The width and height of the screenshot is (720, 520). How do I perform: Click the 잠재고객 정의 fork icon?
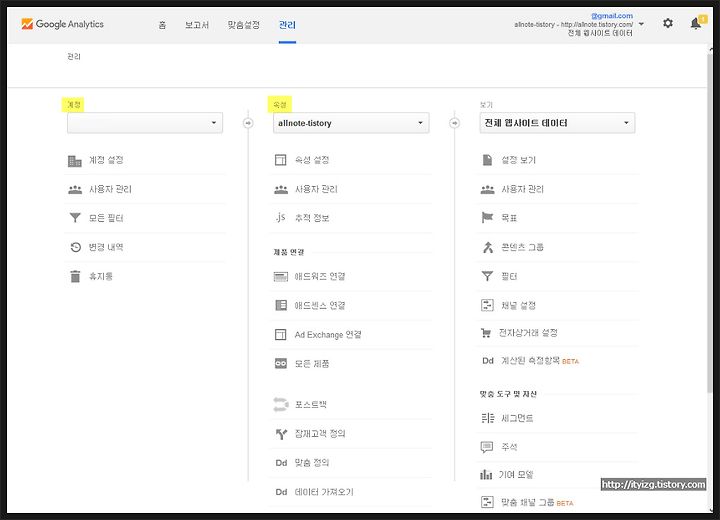click(x=281, y=434)
